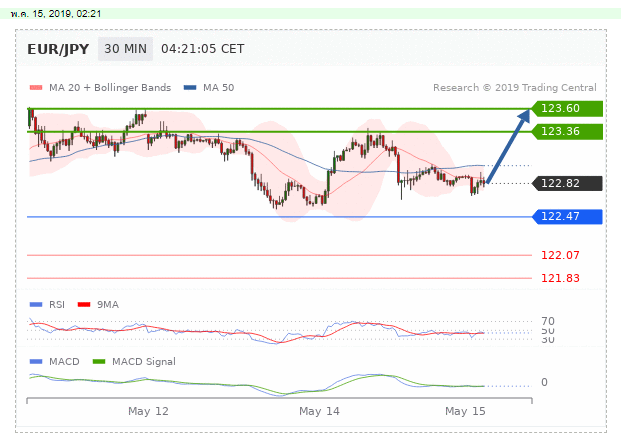Click the May 15 date axis label
This screenshot has width=621, height=442.
pos(465,411)
